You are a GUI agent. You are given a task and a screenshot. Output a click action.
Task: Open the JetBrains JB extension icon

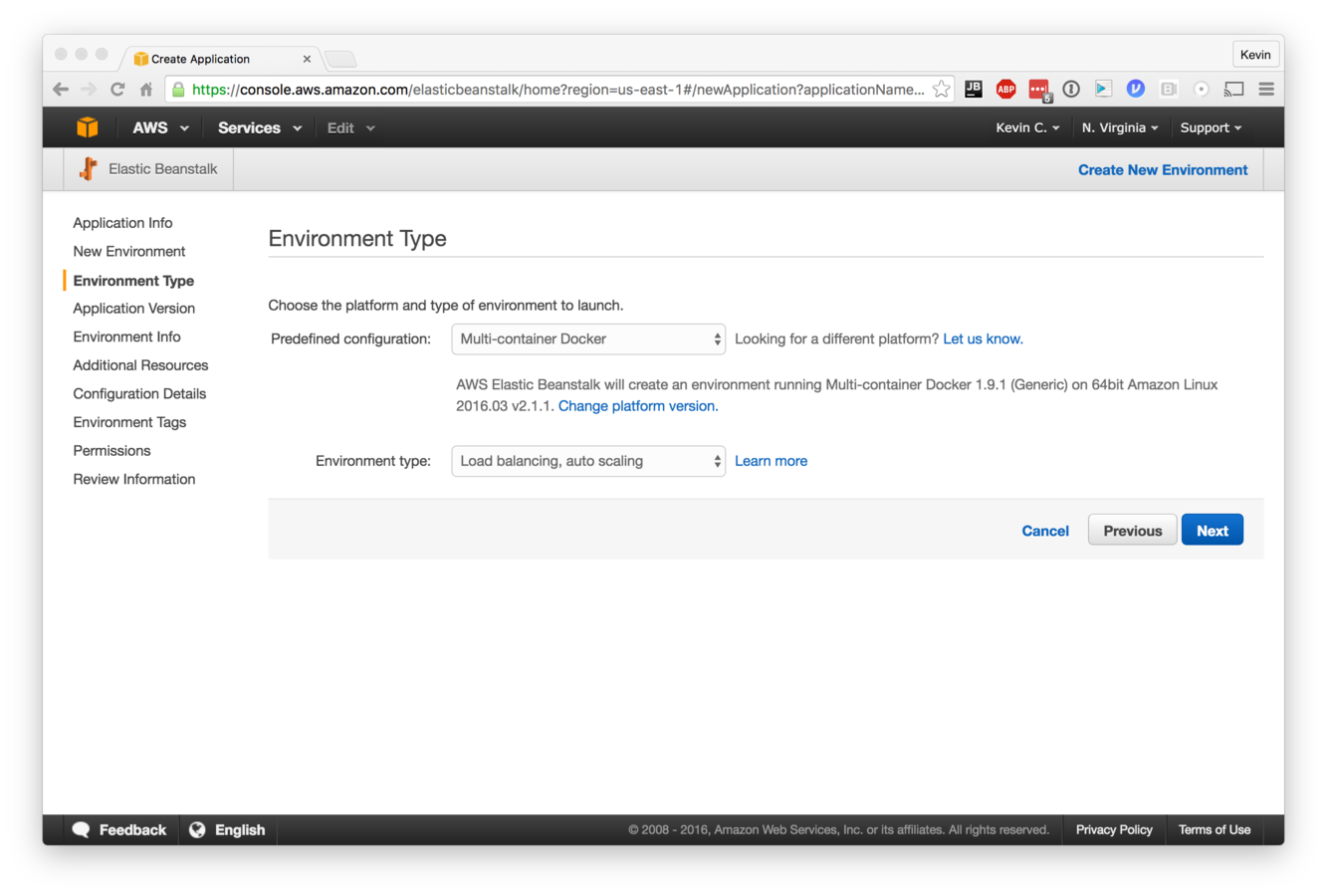coord(974,89)
